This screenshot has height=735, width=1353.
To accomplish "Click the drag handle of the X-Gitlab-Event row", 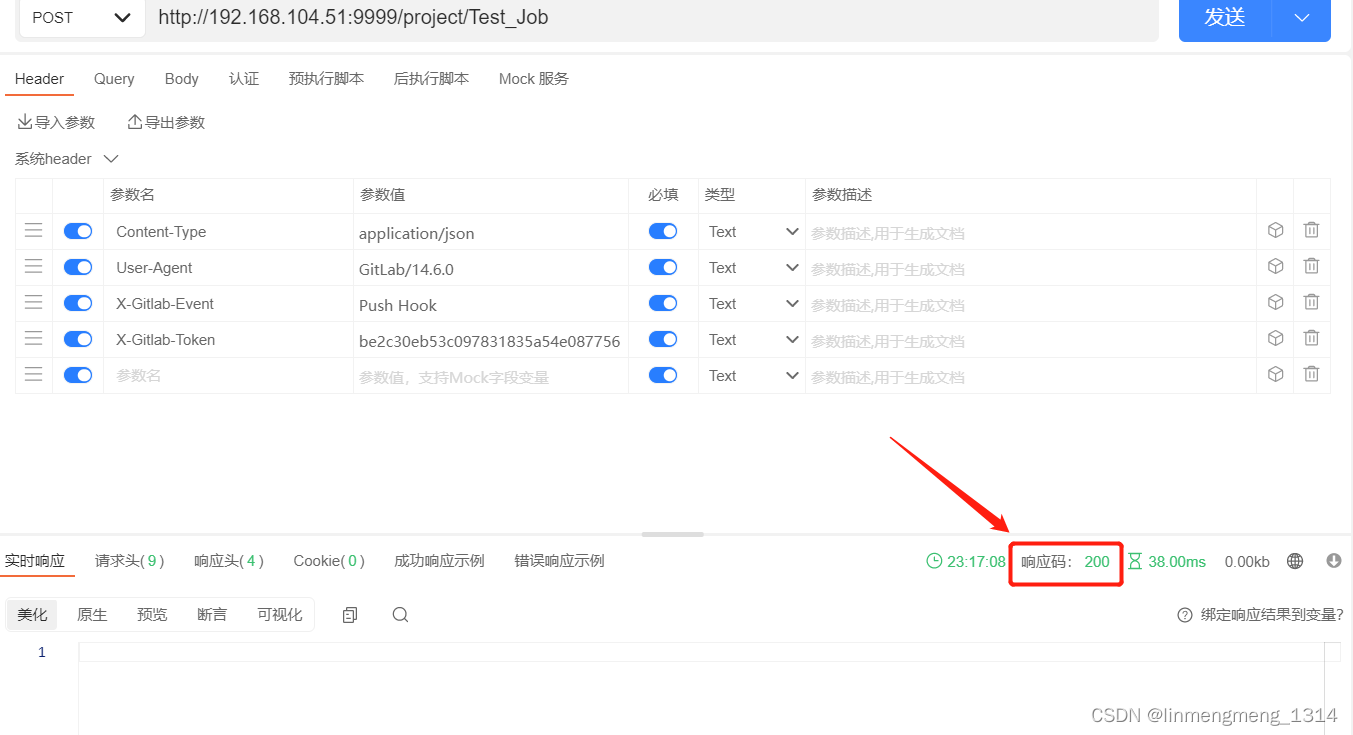I will tap(33, 303).
